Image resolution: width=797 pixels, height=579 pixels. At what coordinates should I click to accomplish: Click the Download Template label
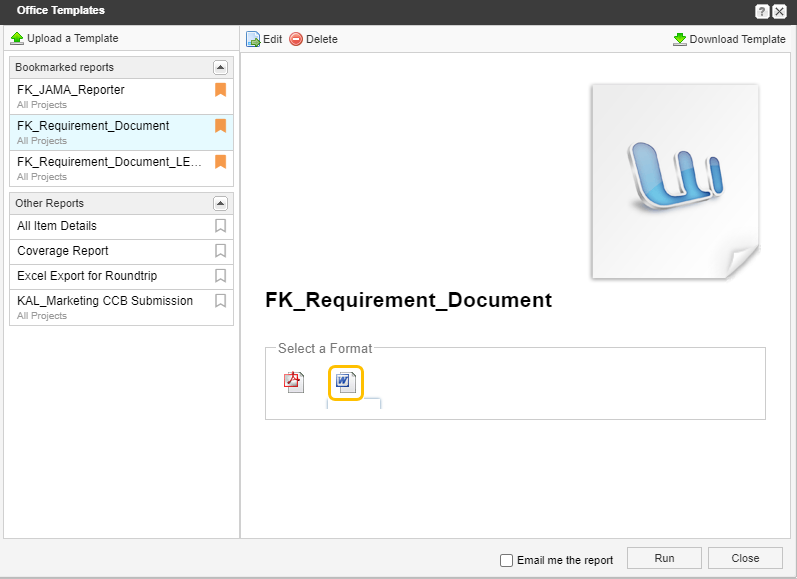click(737, 39)
